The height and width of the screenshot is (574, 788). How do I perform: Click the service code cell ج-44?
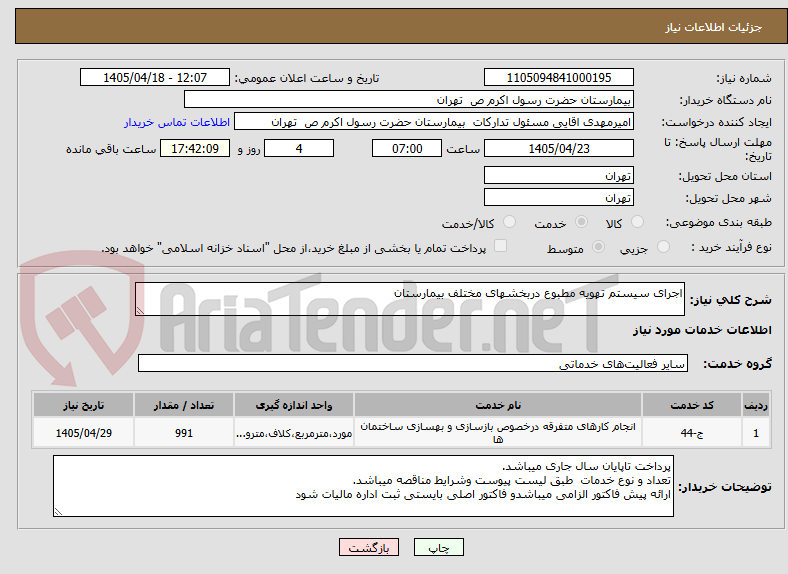(x=692, y=433)
